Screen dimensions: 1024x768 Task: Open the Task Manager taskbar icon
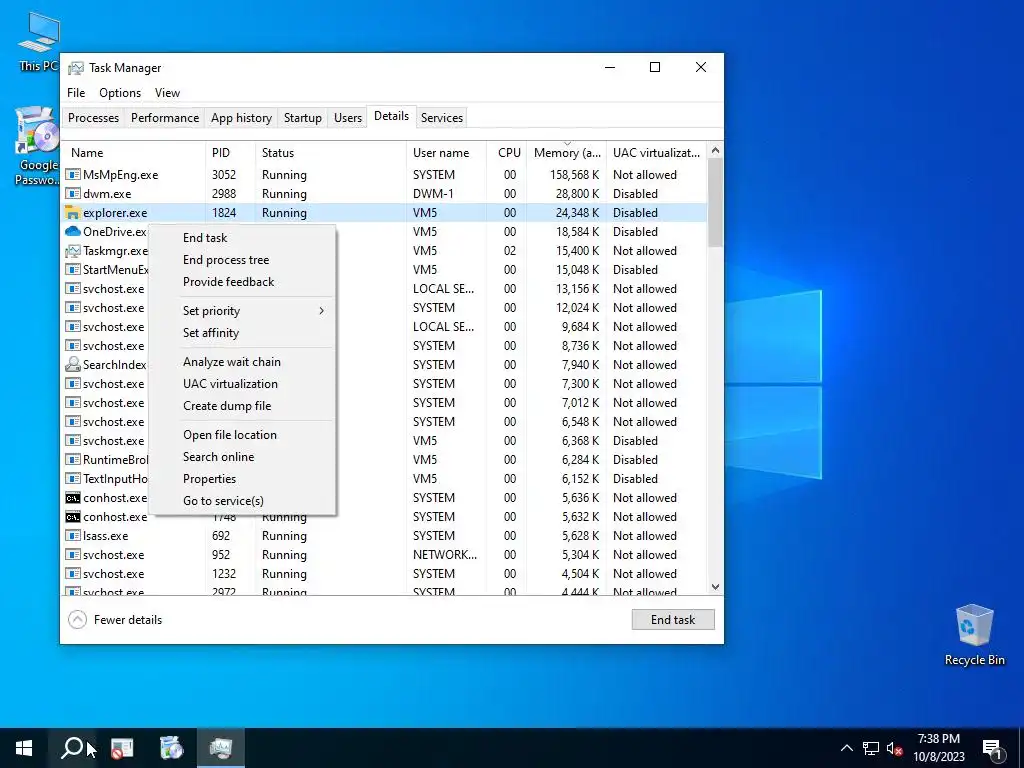[220, 748]
